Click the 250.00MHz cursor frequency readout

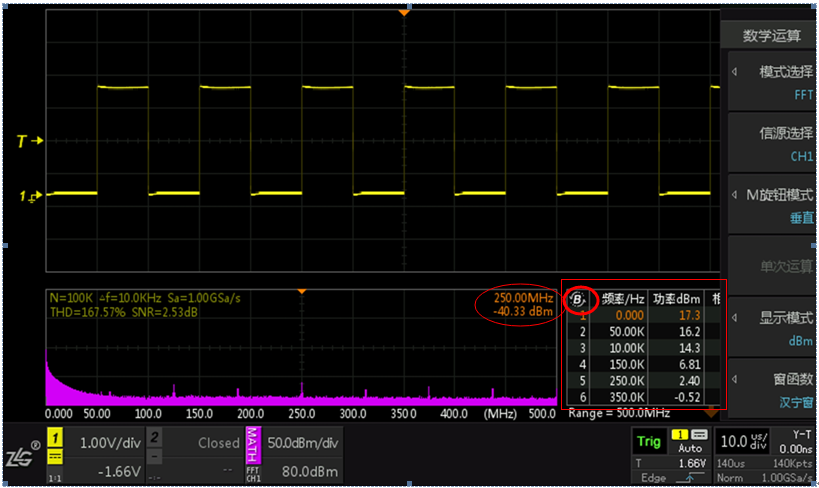click(523, 298)
